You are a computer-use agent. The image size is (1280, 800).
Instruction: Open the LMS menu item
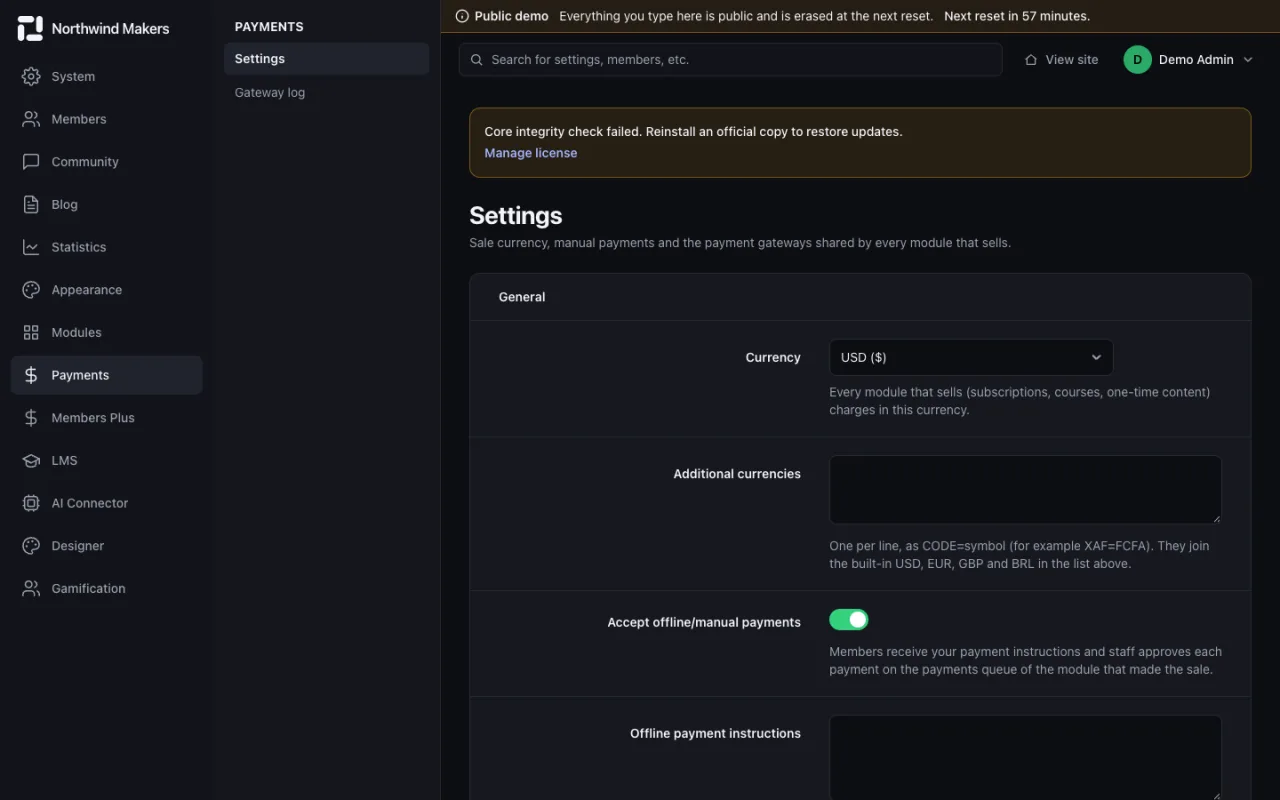(x=106, y=460)
